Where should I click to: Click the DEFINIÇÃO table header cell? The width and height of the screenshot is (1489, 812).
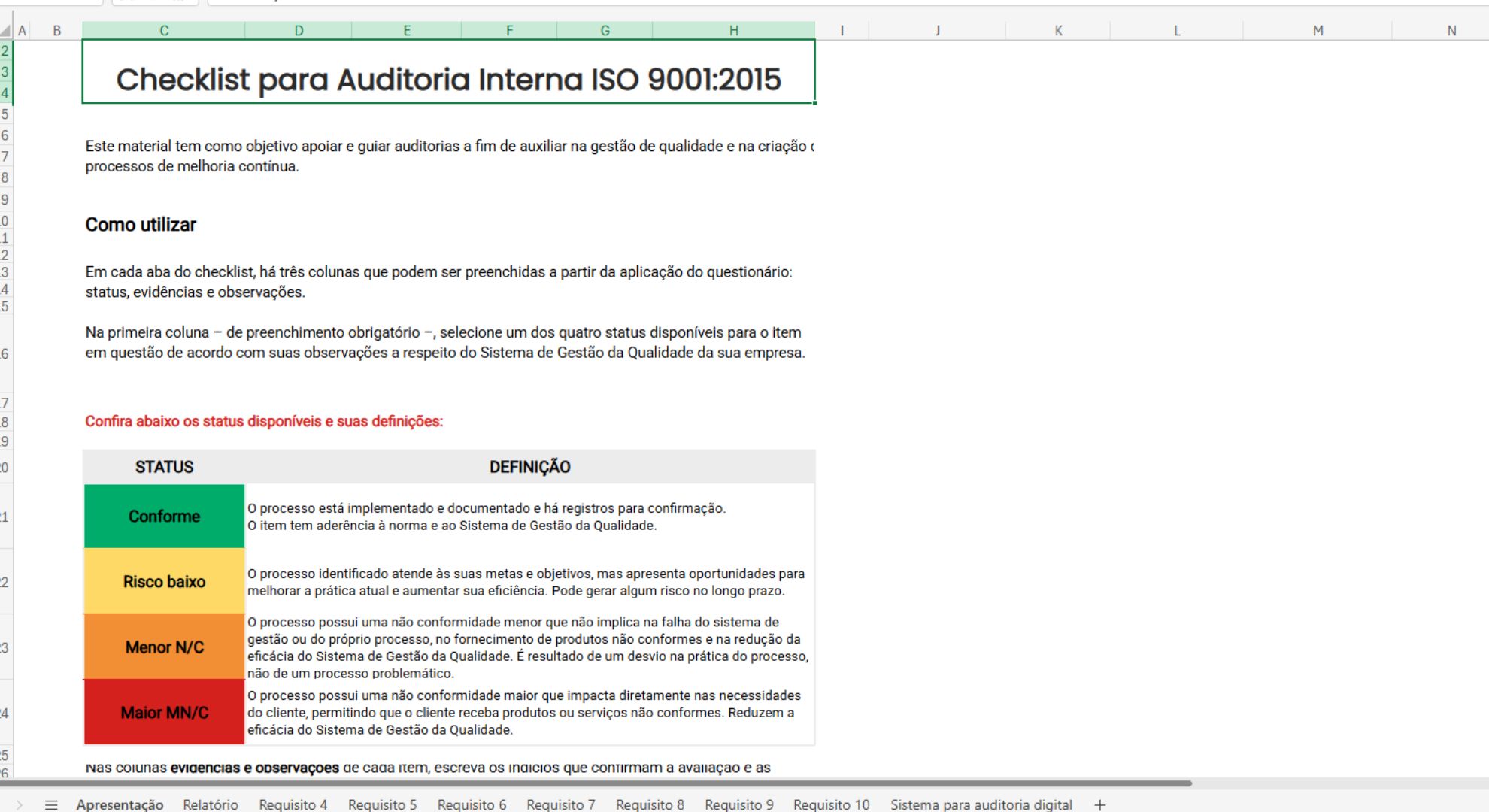pos(529,467)
